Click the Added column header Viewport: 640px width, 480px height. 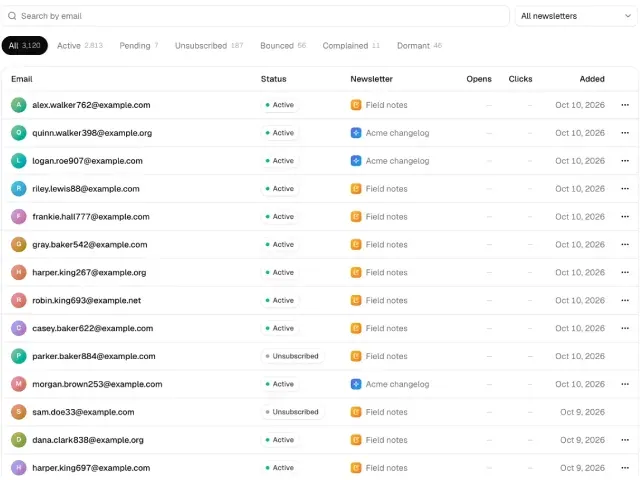click(x=592, y=79)
